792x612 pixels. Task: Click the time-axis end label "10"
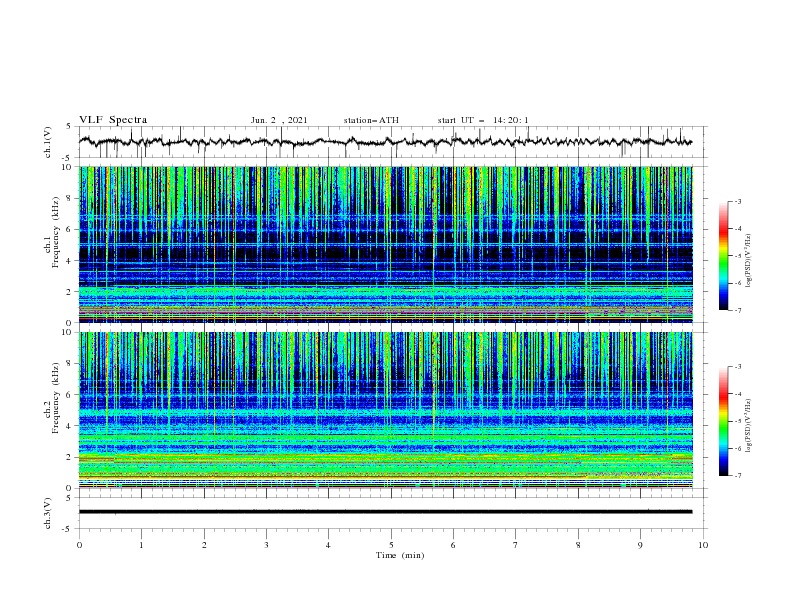pyautogui.click(x=703, y=545)
